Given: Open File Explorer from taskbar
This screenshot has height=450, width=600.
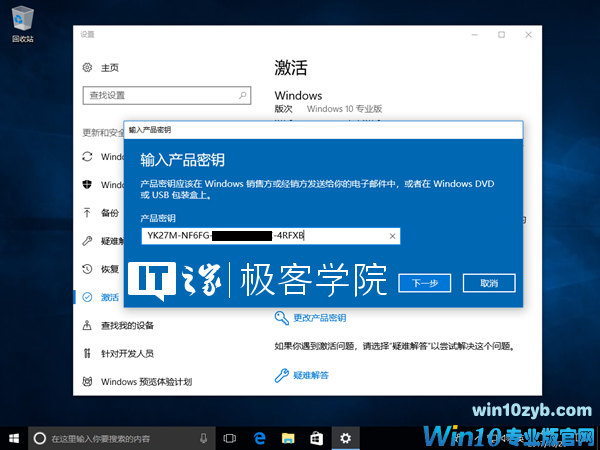Looking at the screenshot, I should click(288, 438).
